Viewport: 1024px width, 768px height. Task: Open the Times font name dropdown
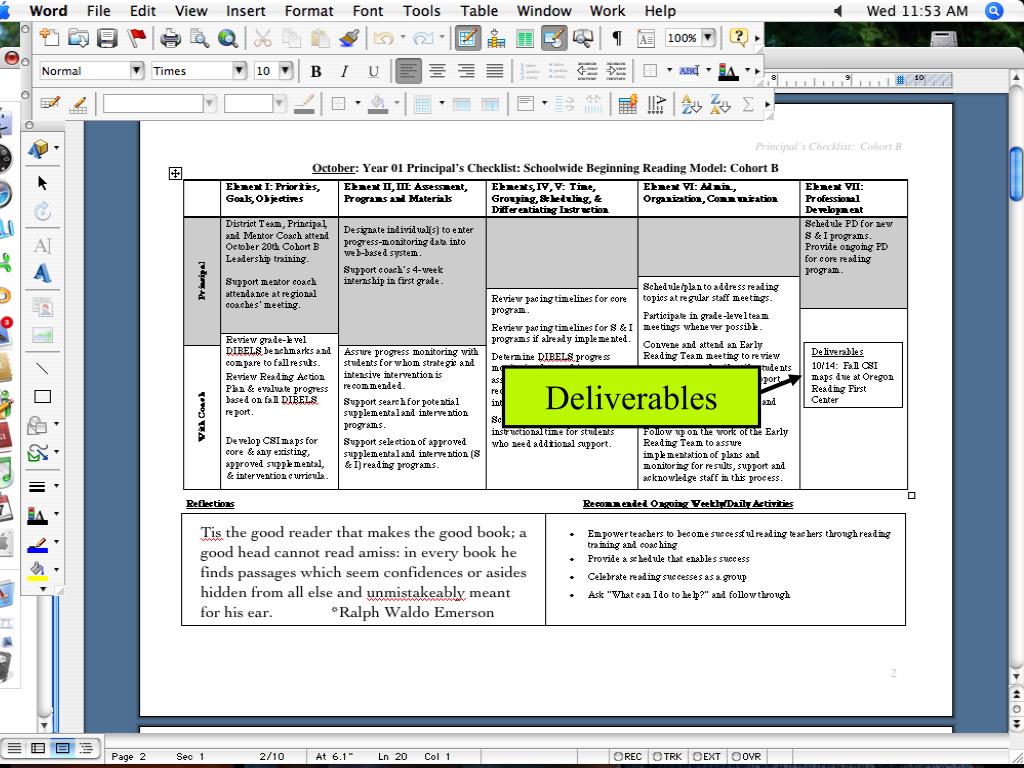click(239, 71)
